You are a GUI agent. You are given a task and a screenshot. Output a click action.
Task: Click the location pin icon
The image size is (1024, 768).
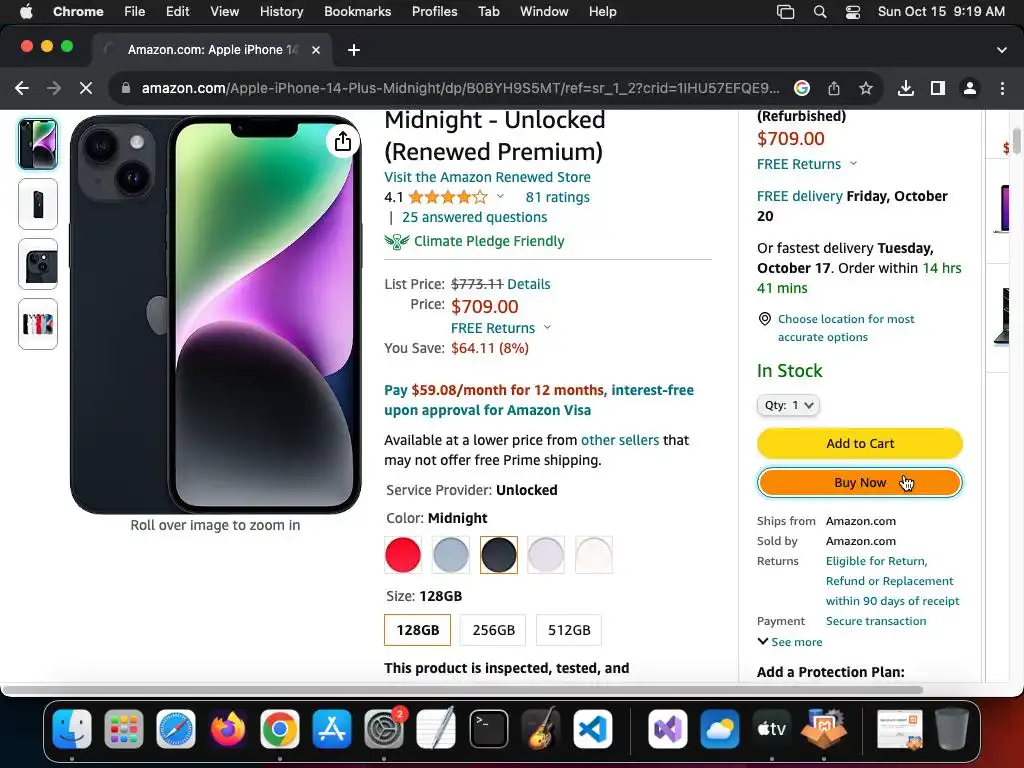pos(765,319)
